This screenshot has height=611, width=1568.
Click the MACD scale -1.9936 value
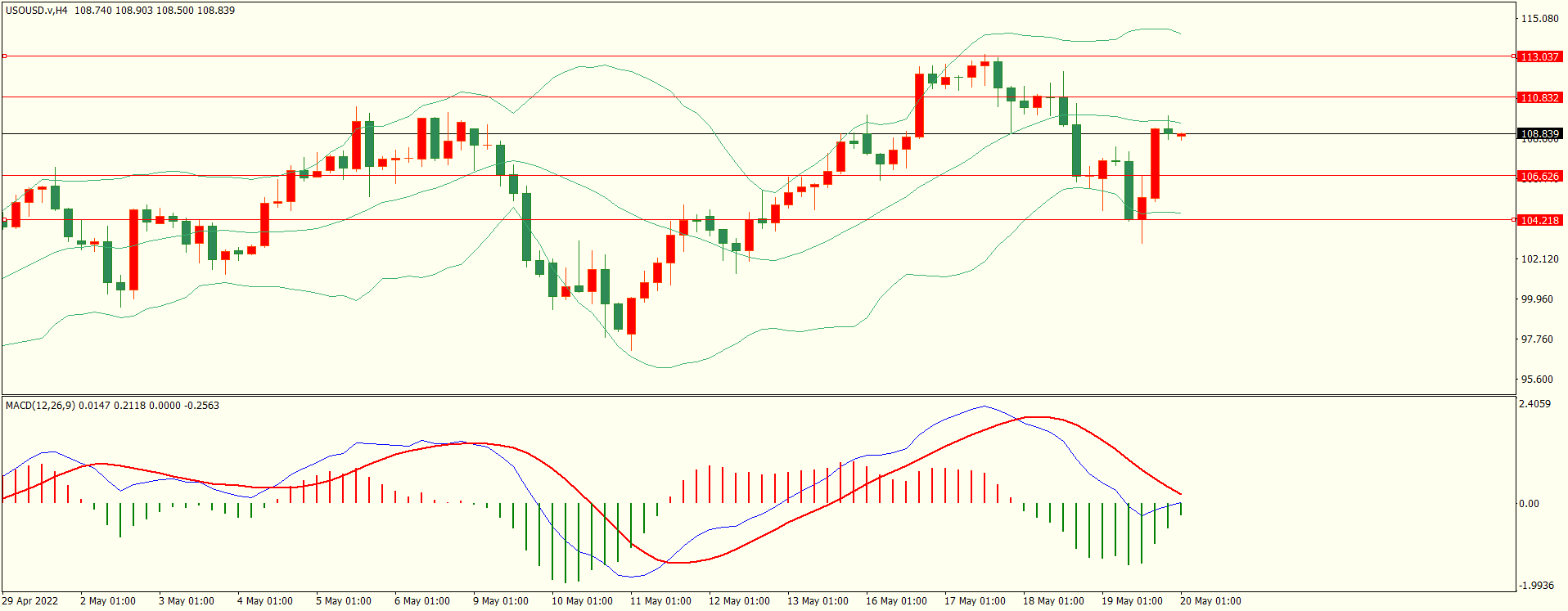coord(1535,586)
